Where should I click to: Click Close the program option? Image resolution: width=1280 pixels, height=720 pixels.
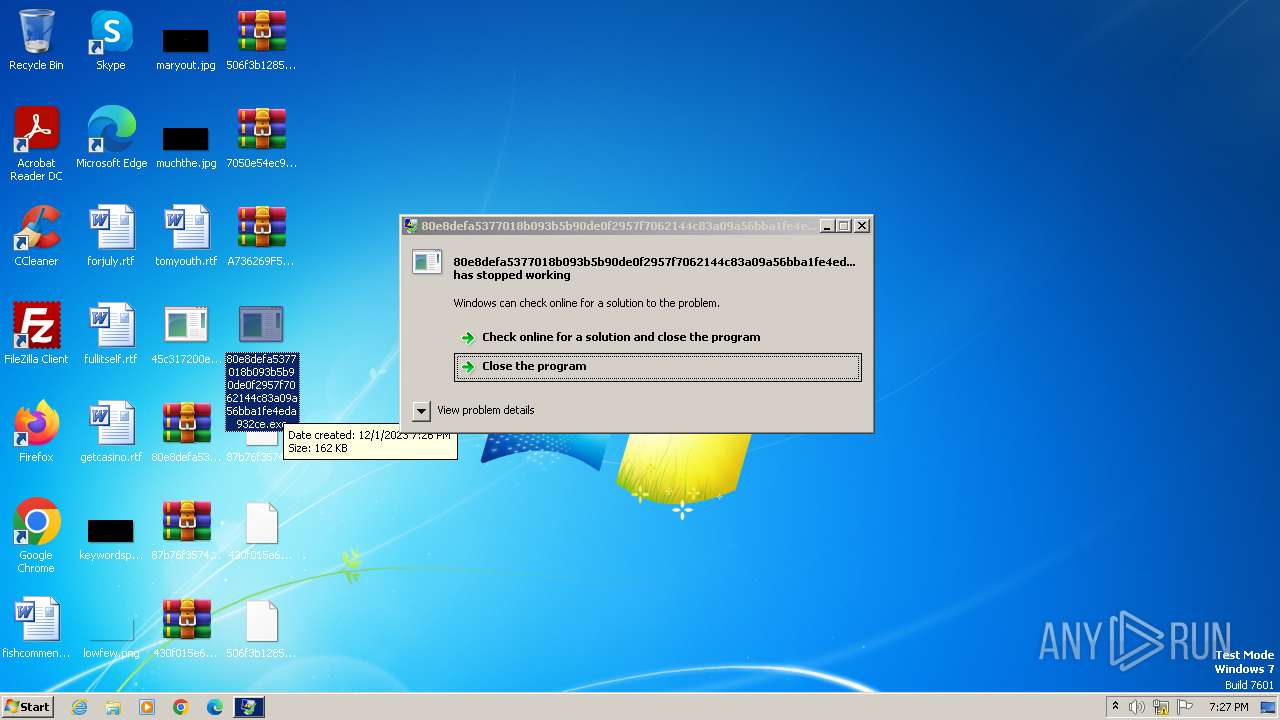coord(657,367)
